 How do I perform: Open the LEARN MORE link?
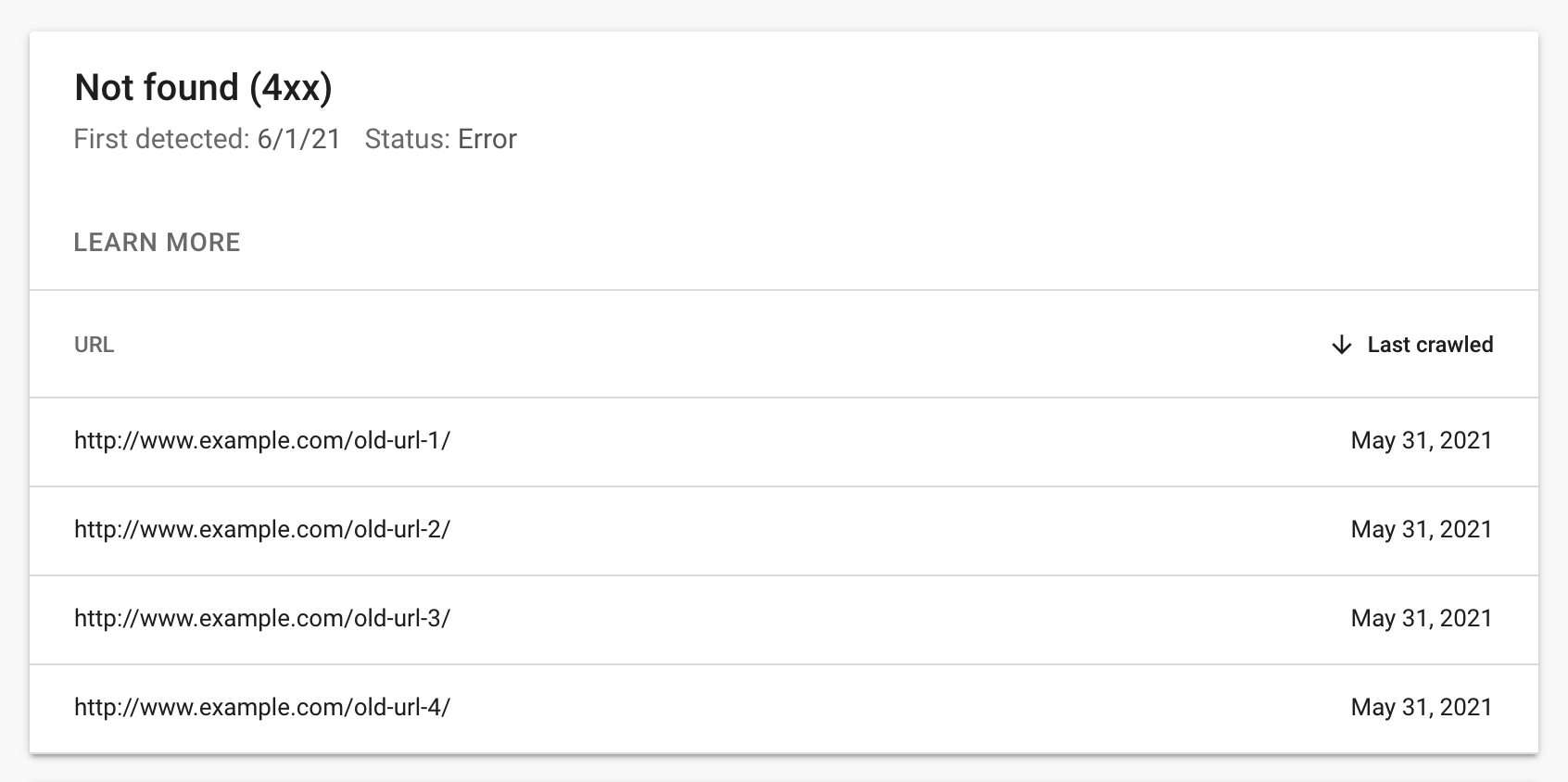point(157,243)
